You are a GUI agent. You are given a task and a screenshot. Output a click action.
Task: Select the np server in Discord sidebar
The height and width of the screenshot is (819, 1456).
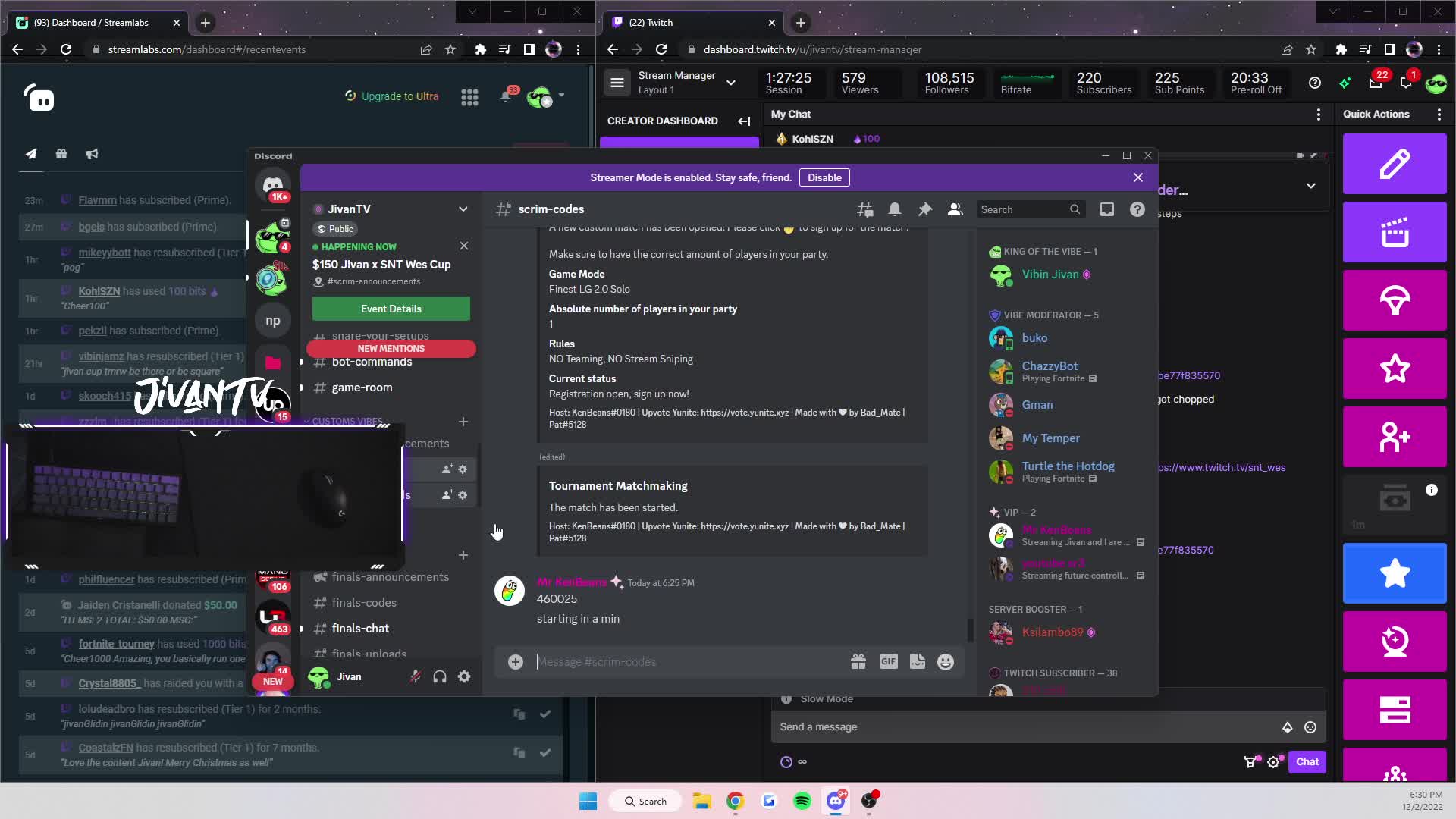(273, 321)
